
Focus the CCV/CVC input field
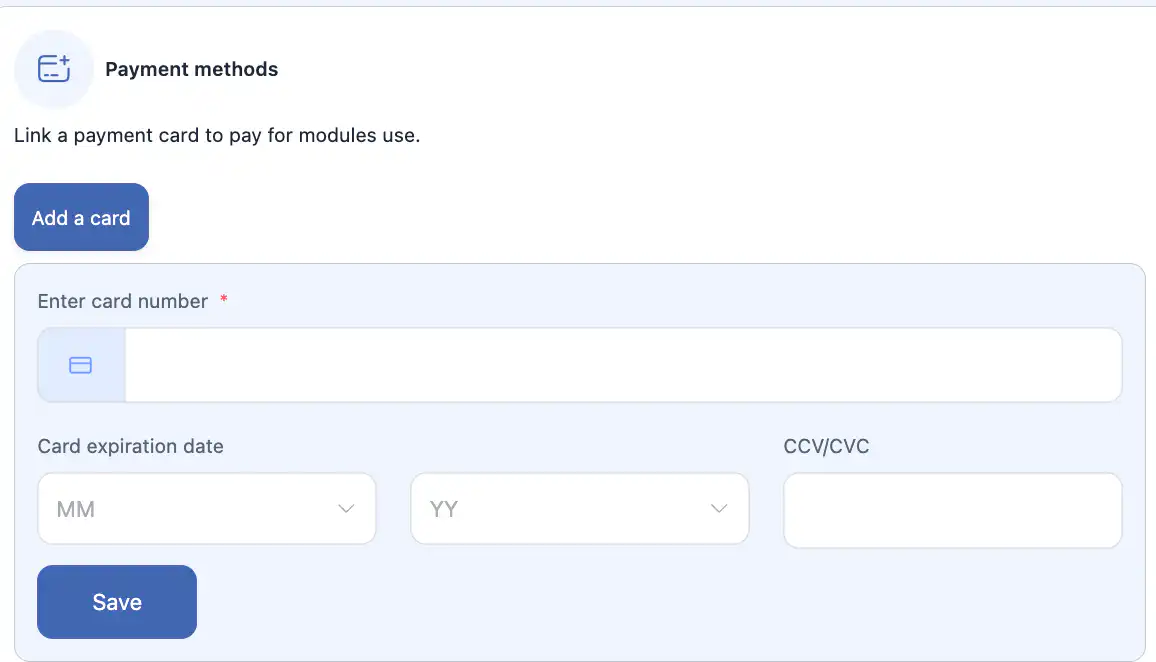pyautogui.click(x=952, y=510)
